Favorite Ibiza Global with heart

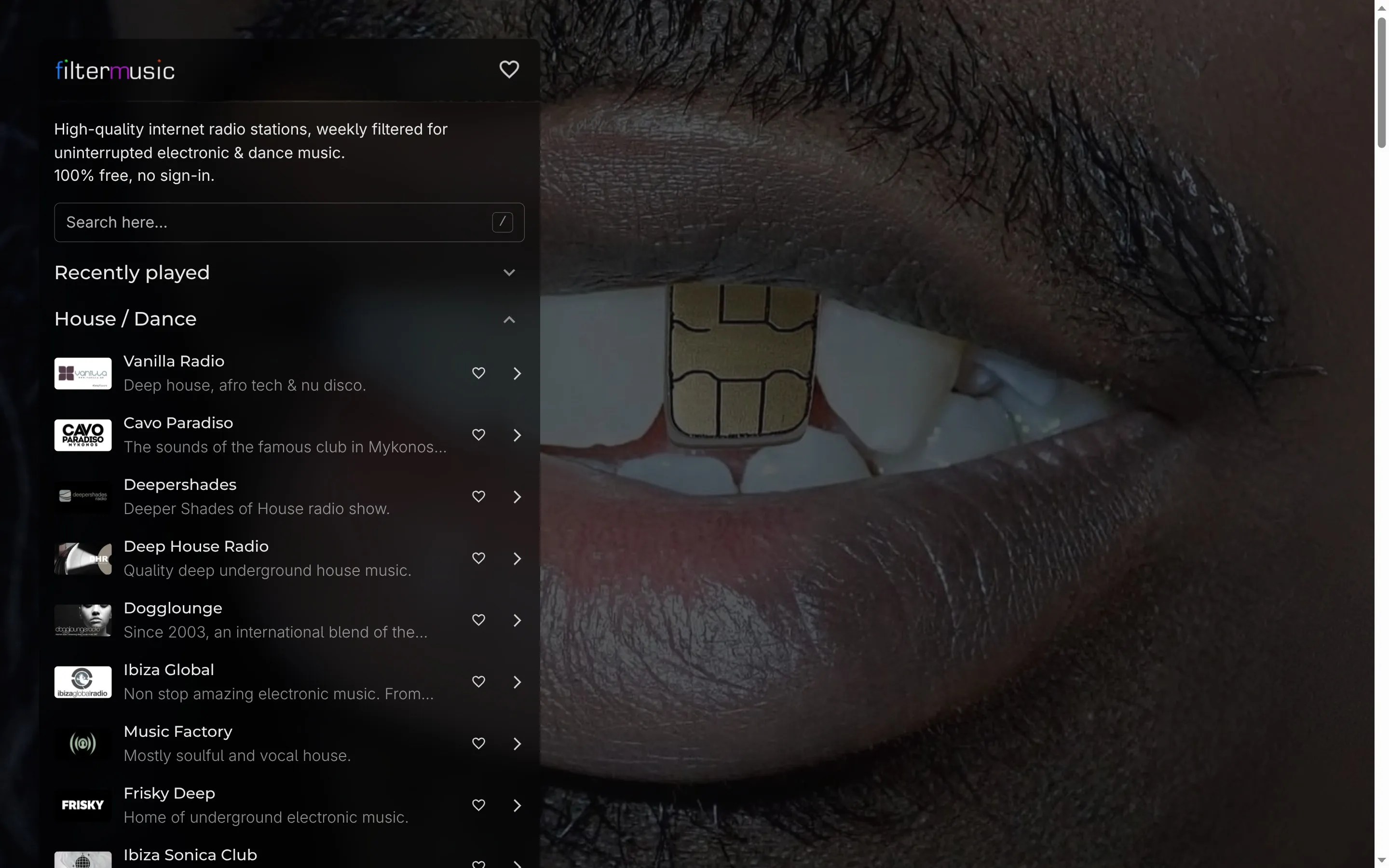[x=478, y=681]
